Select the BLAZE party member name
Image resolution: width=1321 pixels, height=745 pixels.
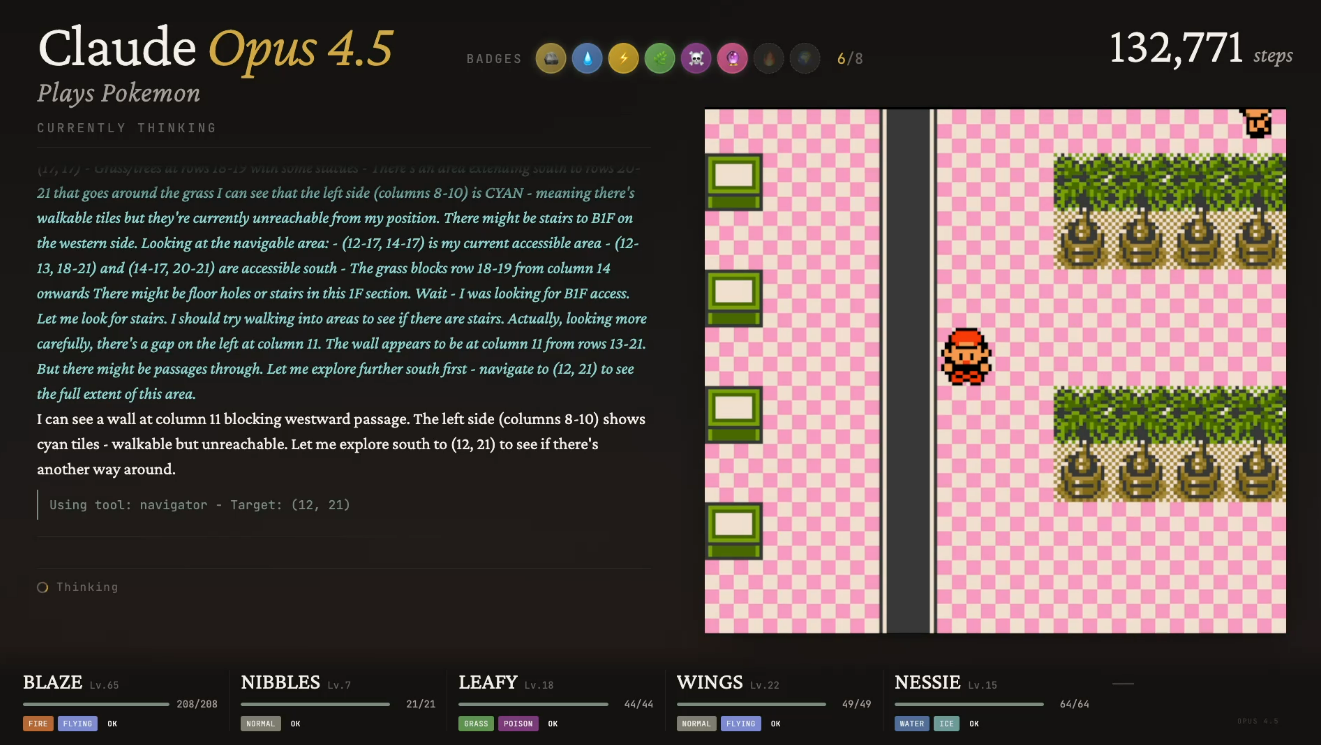(x=53, y=683)
